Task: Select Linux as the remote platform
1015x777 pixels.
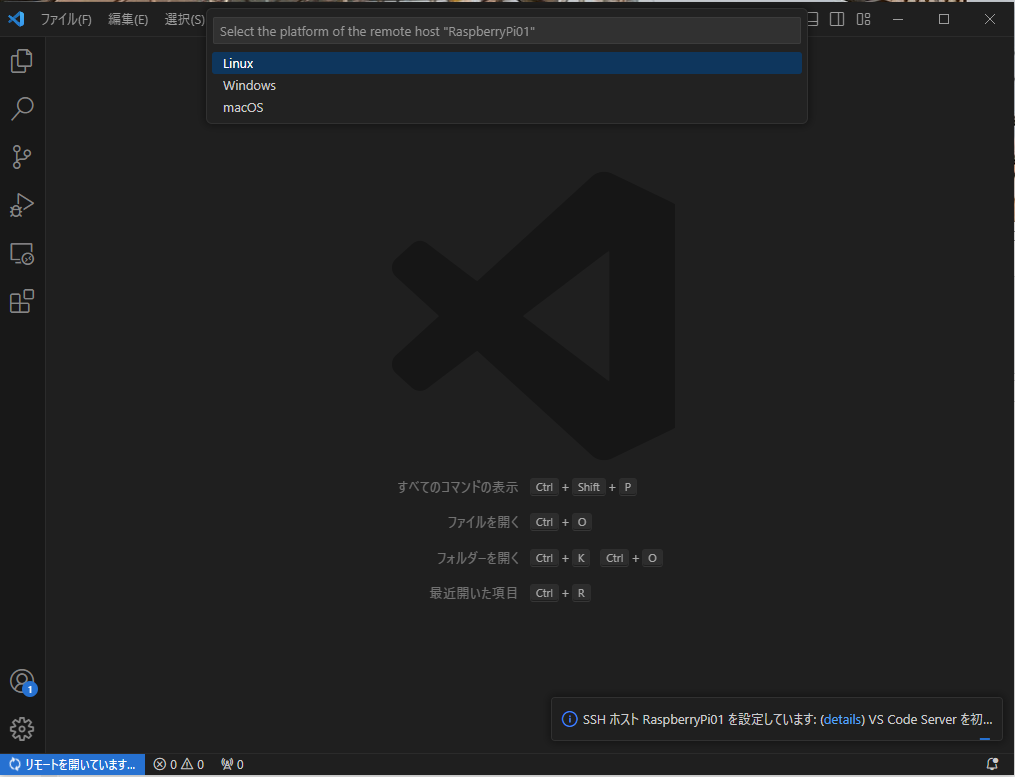Action: click(x=506, y=63)
